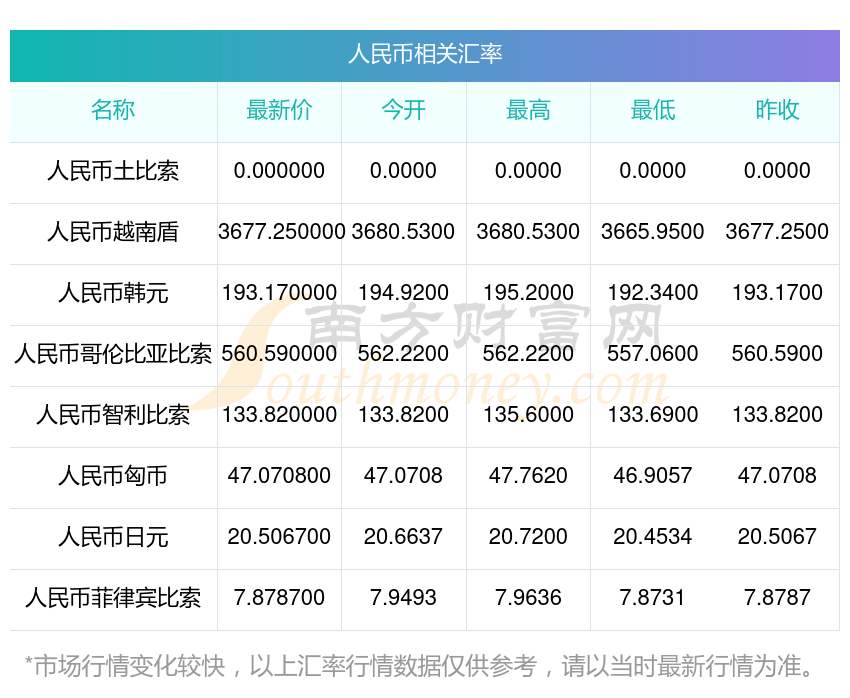Click the market disclaimer footnote text
This screenshot has height=698, width=850.
click(x=418, y=667)
